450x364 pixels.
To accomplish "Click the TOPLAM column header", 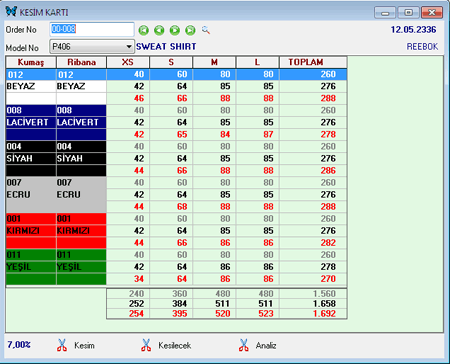I will pos(313,62).
